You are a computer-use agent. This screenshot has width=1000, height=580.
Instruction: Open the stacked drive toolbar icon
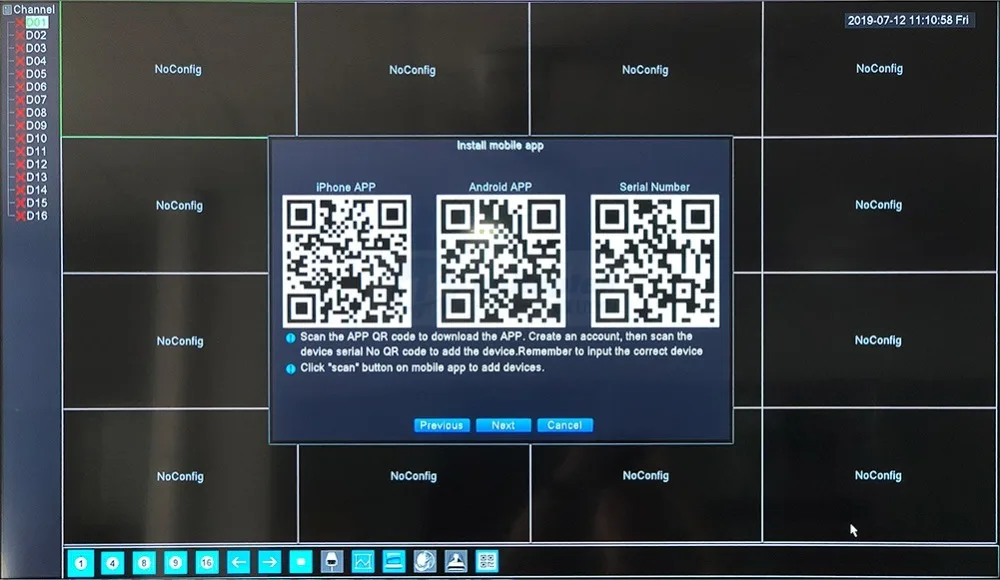click(393, 561)
